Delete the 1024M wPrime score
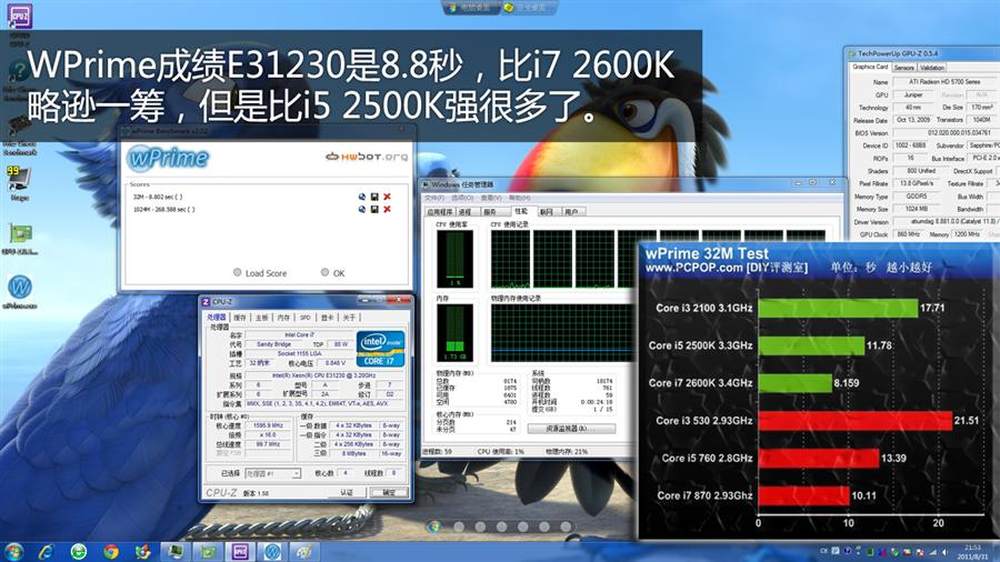 [x=386, y=209]
